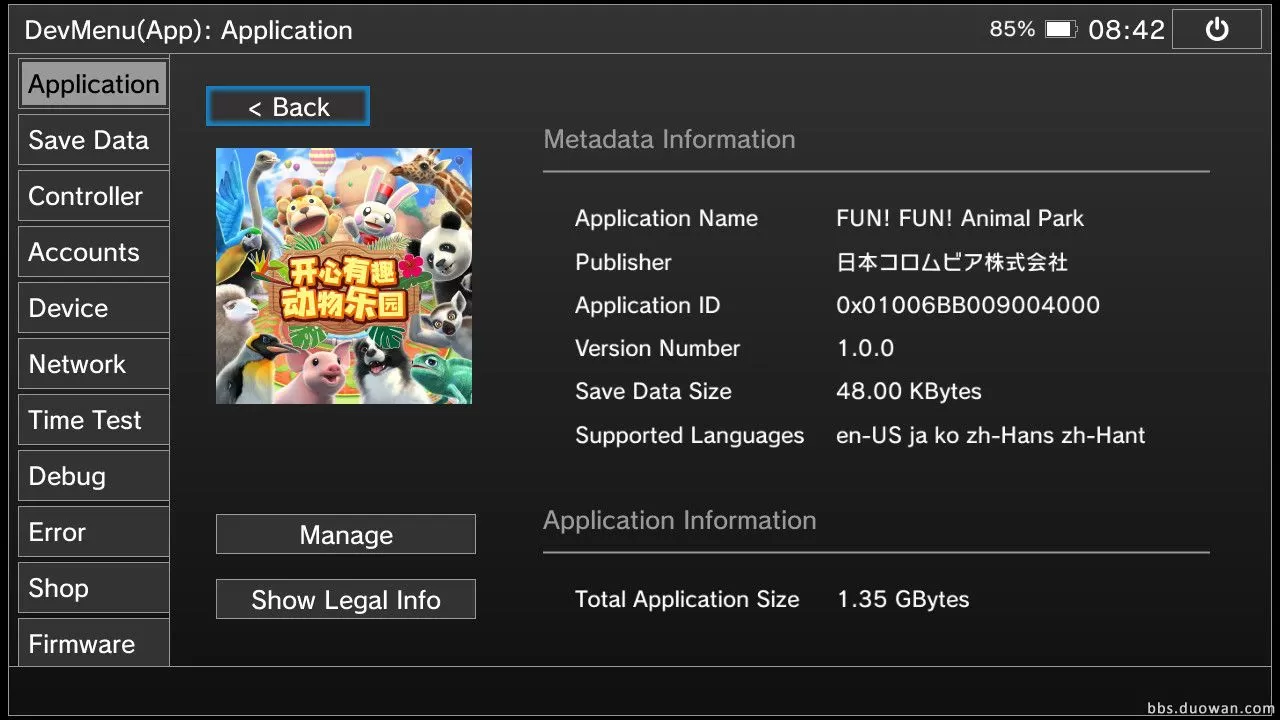
Task: Click the Application ID value
Action: point(967,306)
